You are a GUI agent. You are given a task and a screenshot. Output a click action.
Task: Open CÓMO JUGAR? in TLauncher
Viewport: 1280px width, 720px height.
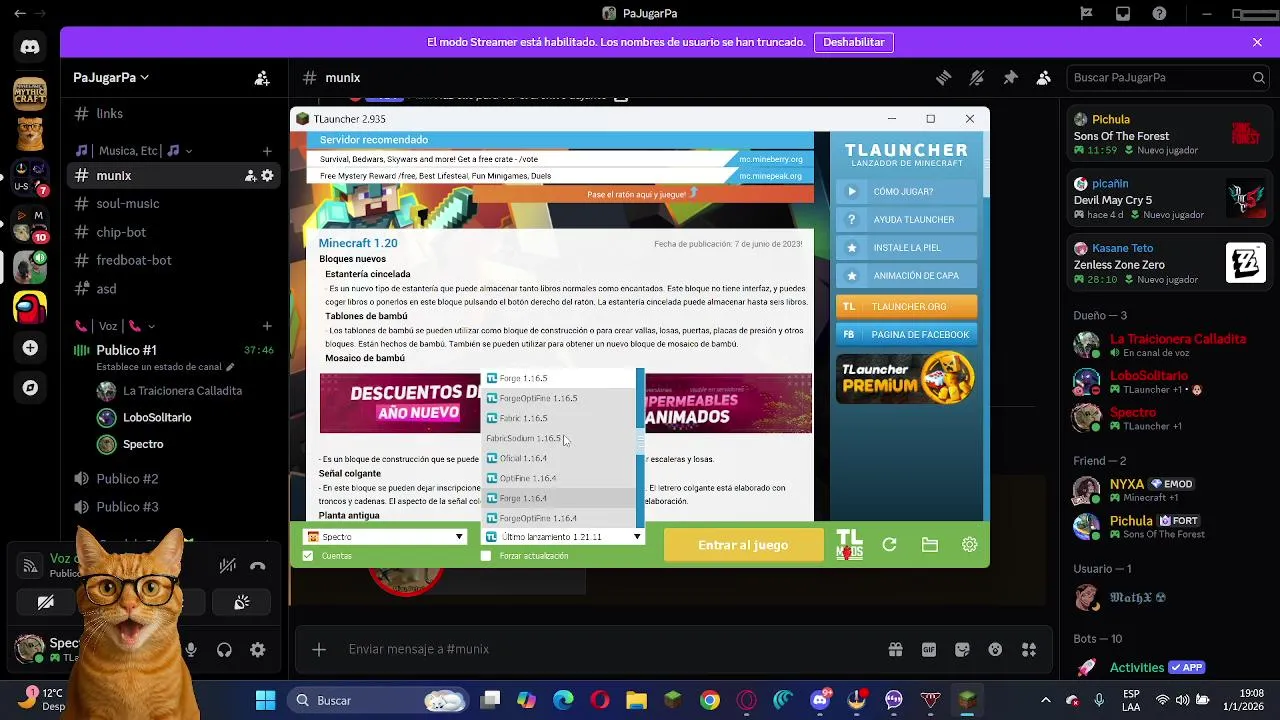906,192
